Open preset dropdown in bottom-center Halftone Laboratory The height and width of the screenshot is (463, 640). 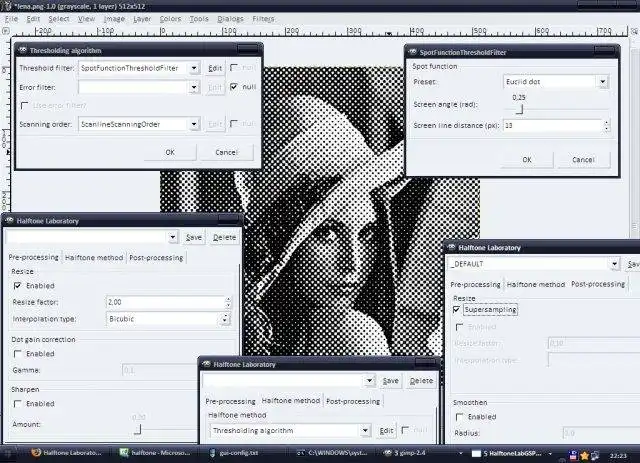(369, 381)
